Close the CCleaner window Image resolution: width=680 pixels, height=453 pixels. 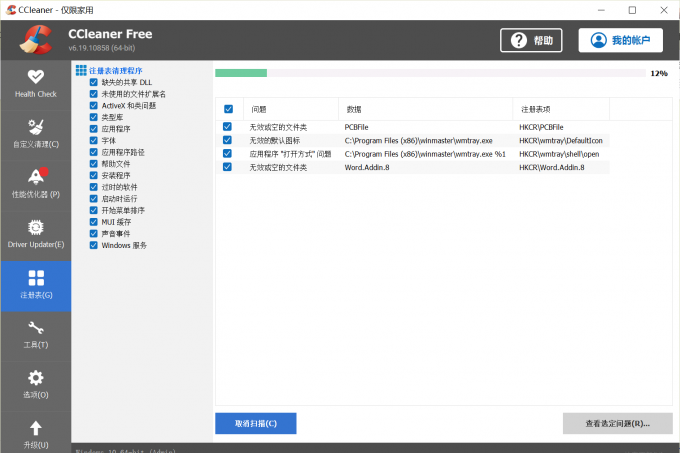pyautogui.click(x=664, y=10)
